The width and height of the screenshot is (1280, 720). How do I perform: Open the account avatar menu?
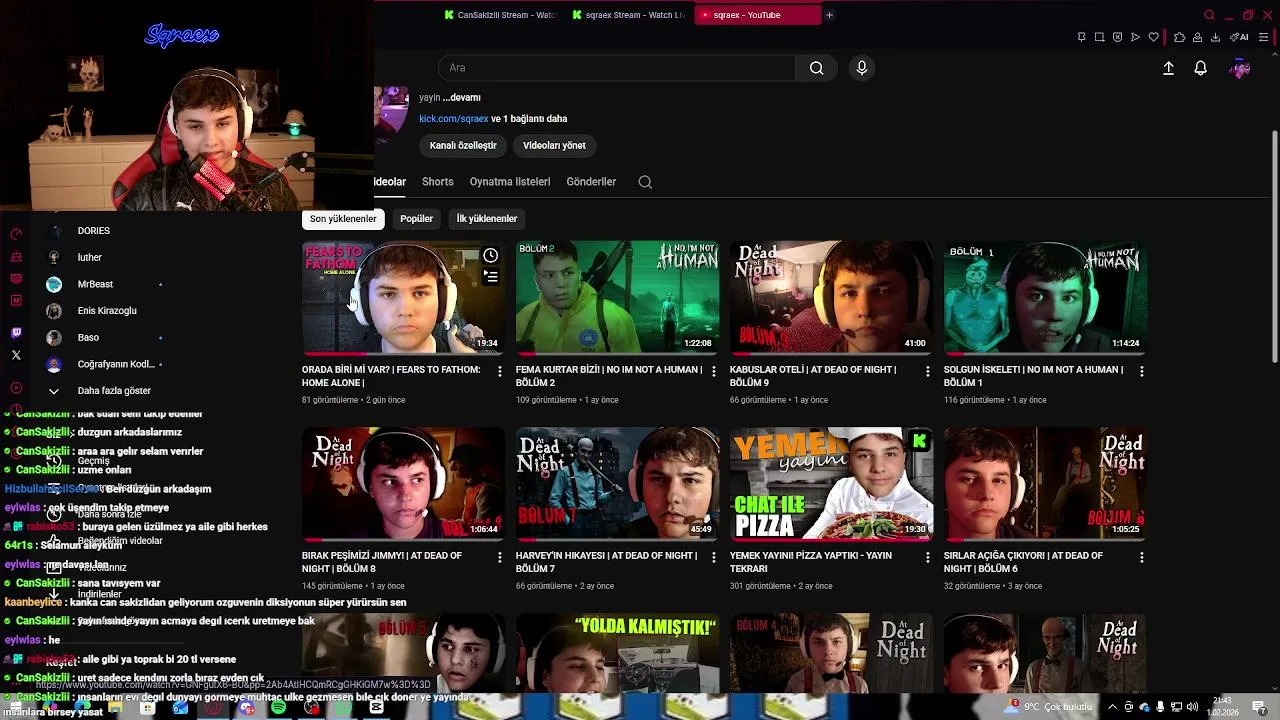(1240, 68)
